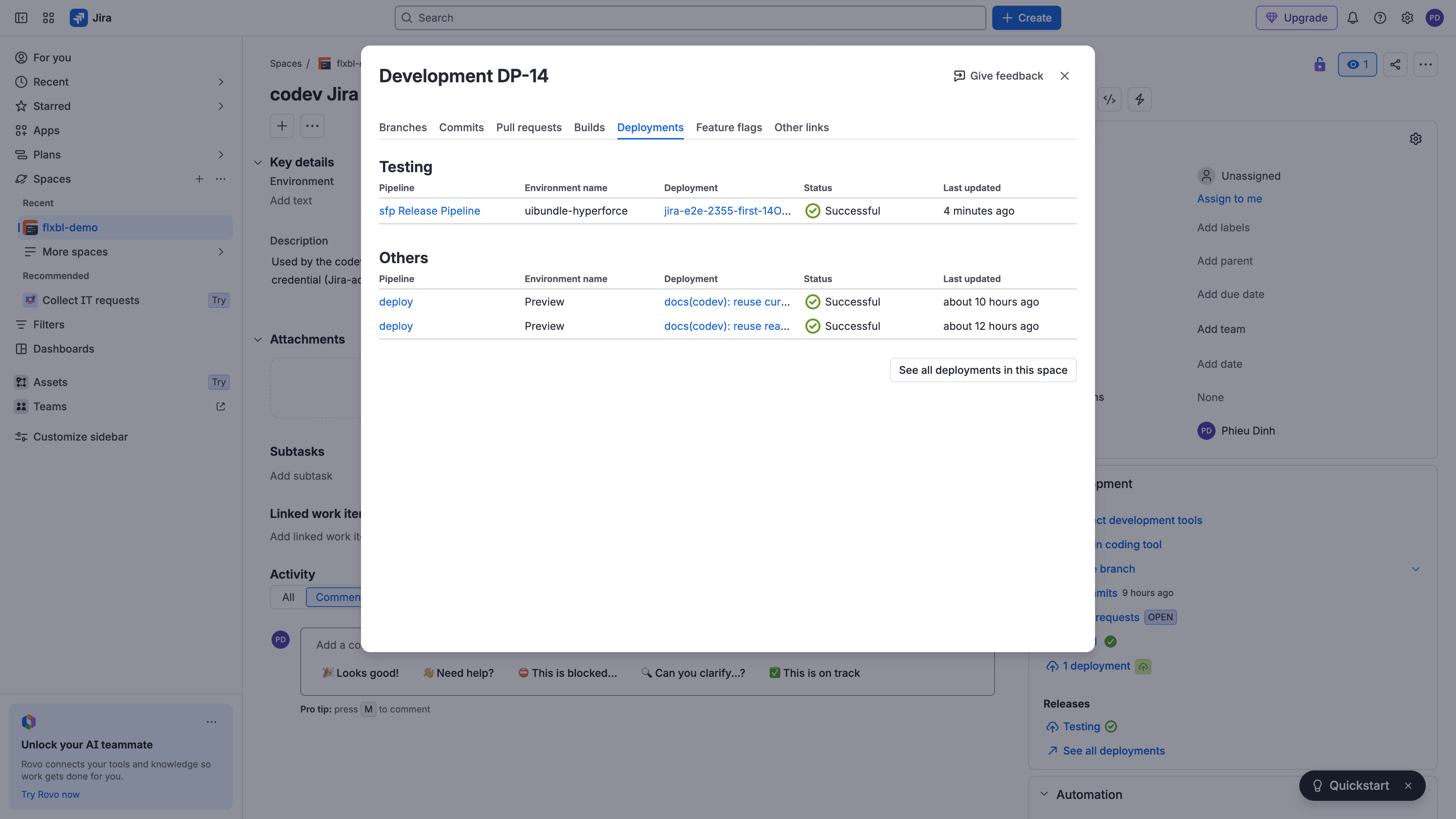The image size is (1456, 819).
Task: Collapse the Attachments section
Action: (x=258, y=340)
